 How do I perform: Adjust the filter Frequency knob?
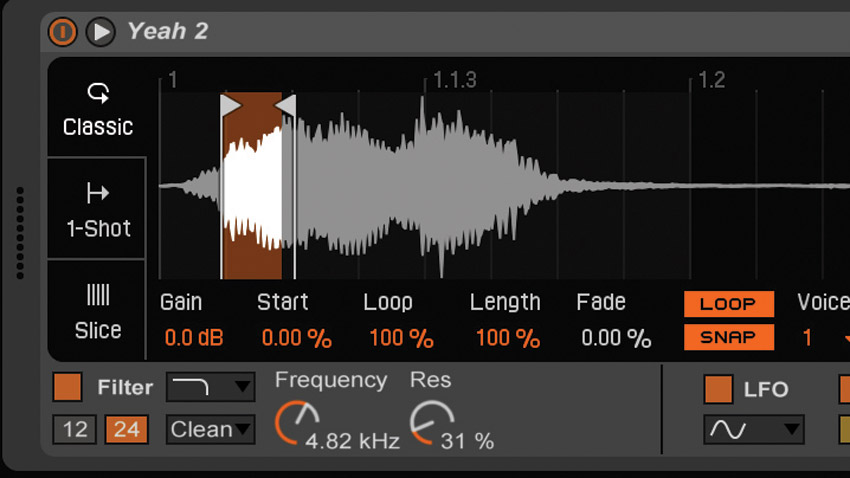[x=297, y=423]
